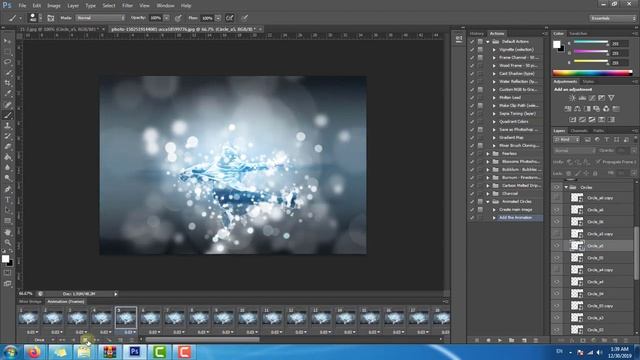Toggle the Vignette (selection) action checkbox
The image size is (640, 360).
472,49
